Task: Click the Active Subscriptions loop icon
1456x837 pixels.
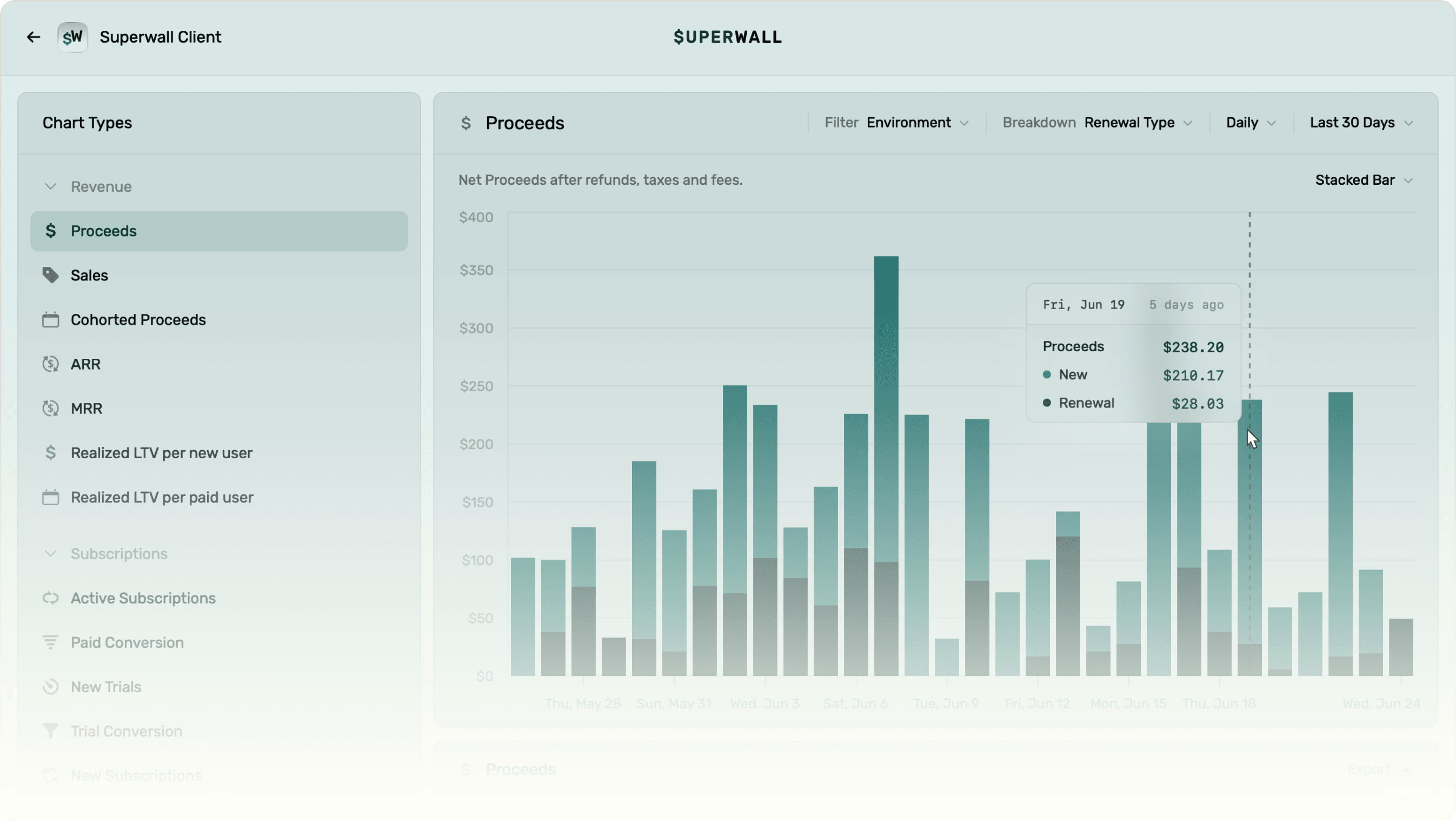Action: click(51, 598)
